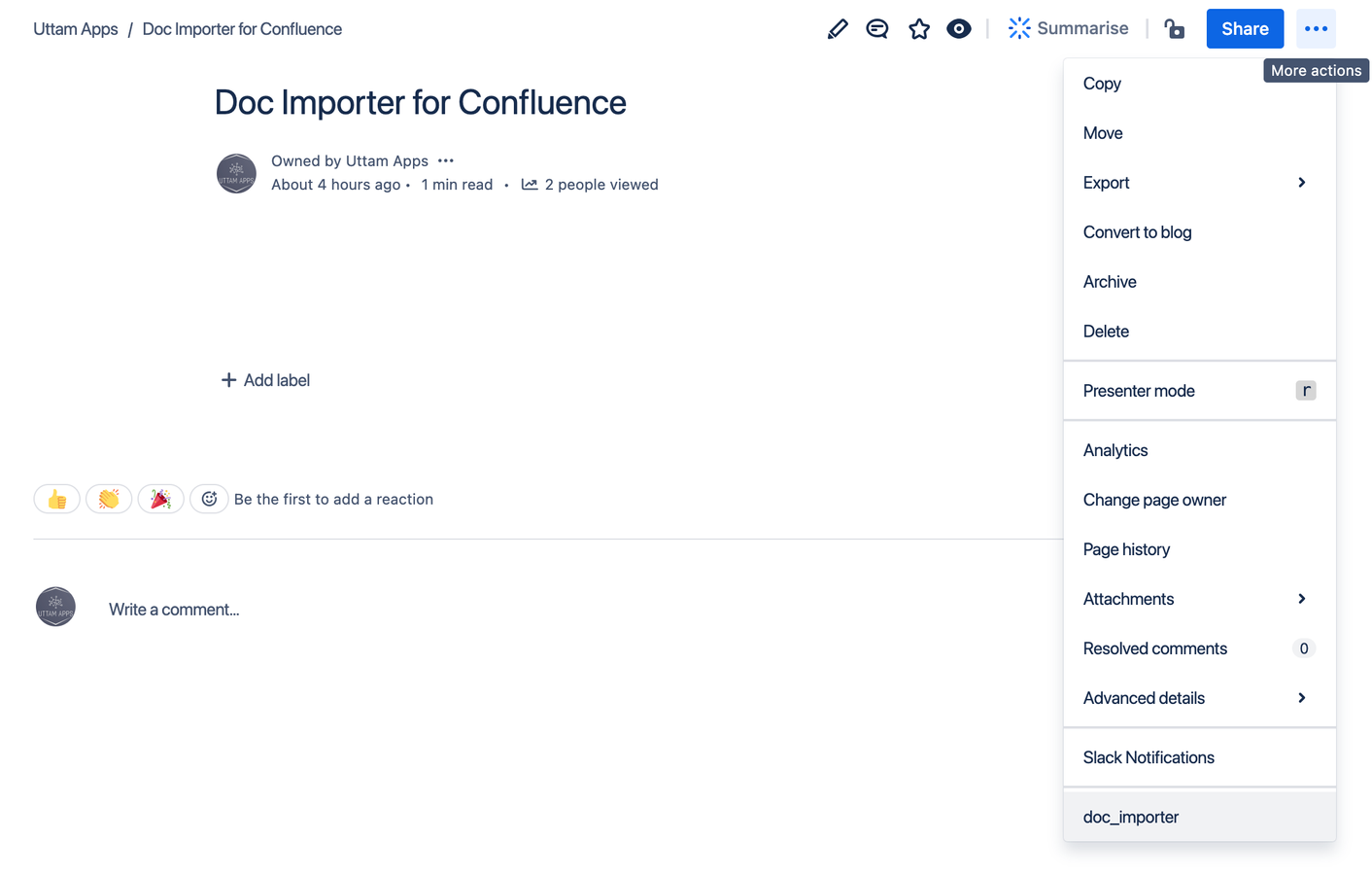Open Page history
This screenshot has width=1372, height=875.
[x=1199, y=549]
